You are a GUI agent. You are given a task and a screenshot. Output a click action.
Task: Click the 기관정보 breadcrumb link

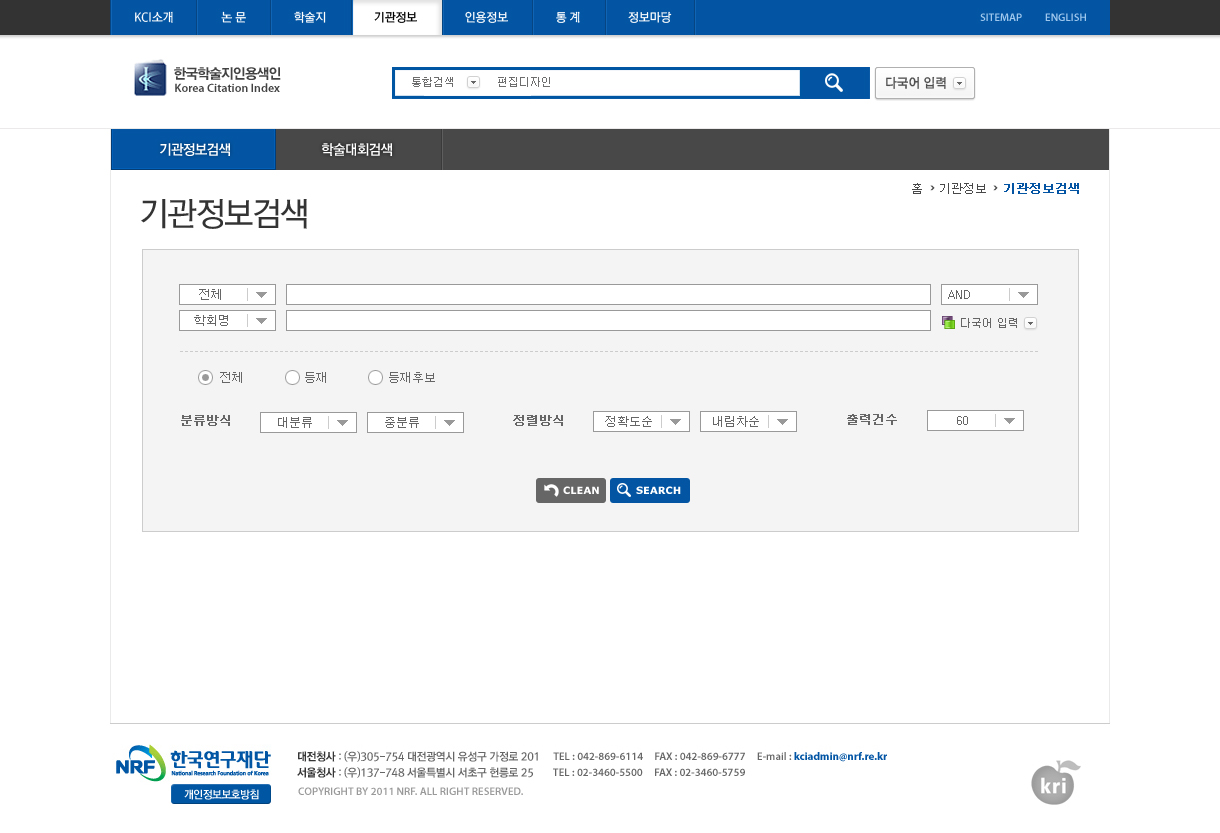962,188
